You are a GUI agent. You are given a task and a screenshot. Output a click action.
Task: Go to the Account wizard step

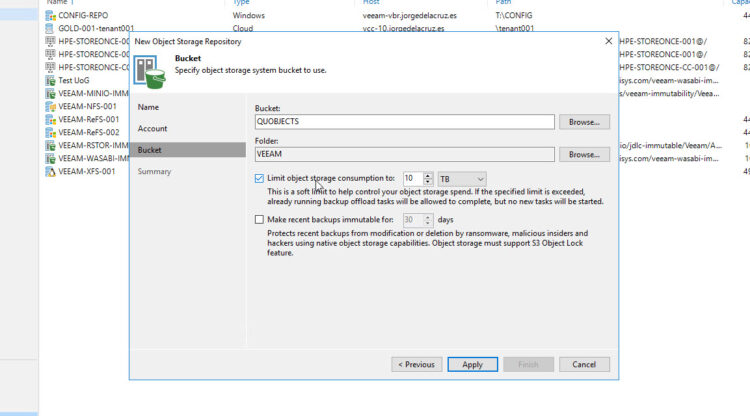[x=153, y=129]
